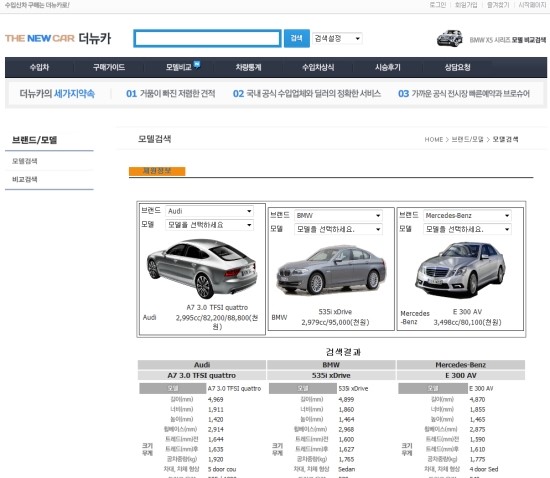Image resolution: width=550 pixels, height=478 pixels.
Task: Open the 수입차상식 menu
Action: 318,67
